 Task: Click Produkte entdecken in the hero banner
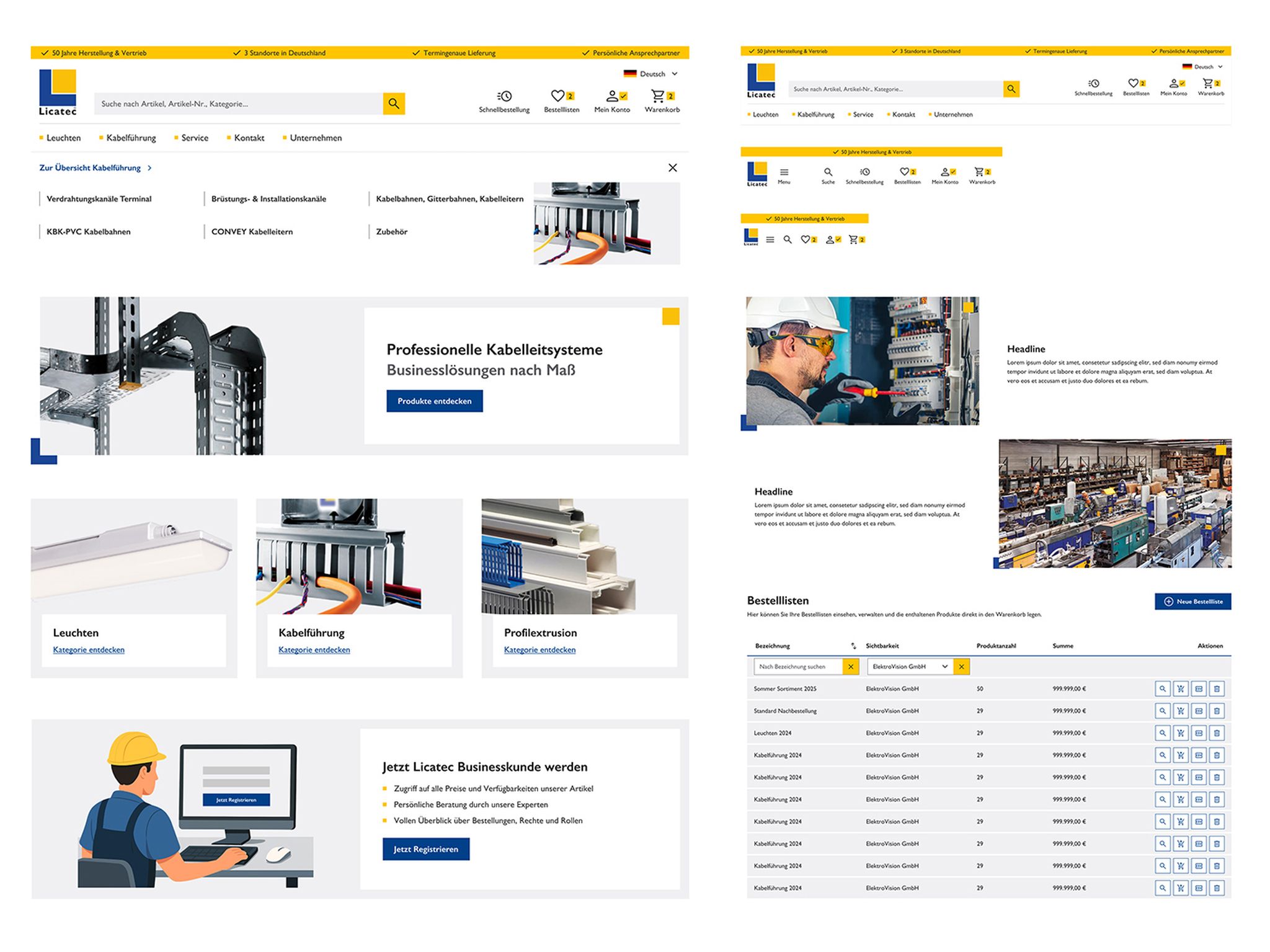click(435, 401)
